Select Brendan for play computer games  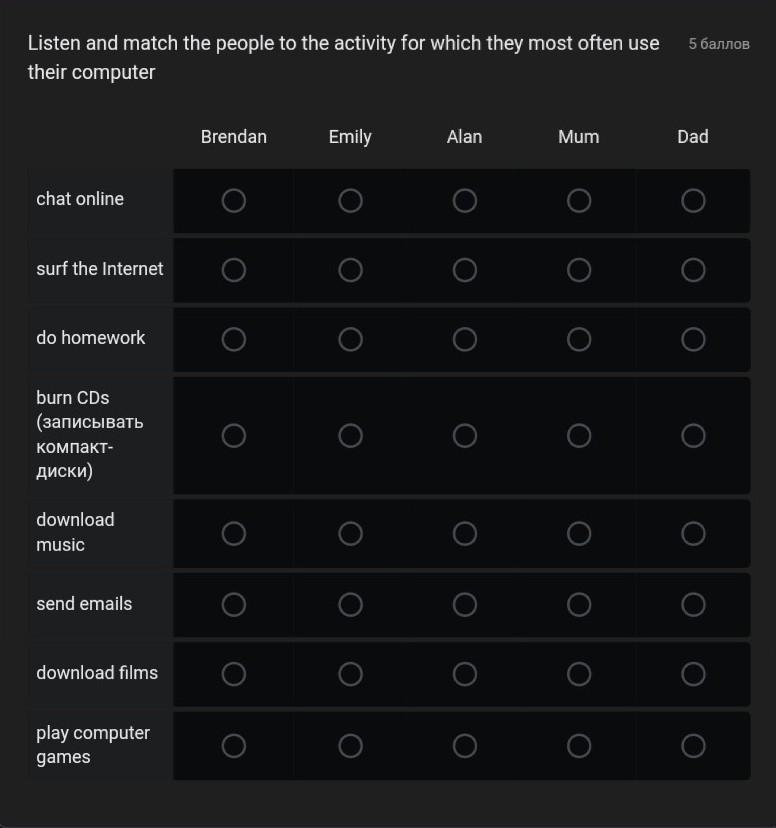pyautogui.click(x=233, y=746)
